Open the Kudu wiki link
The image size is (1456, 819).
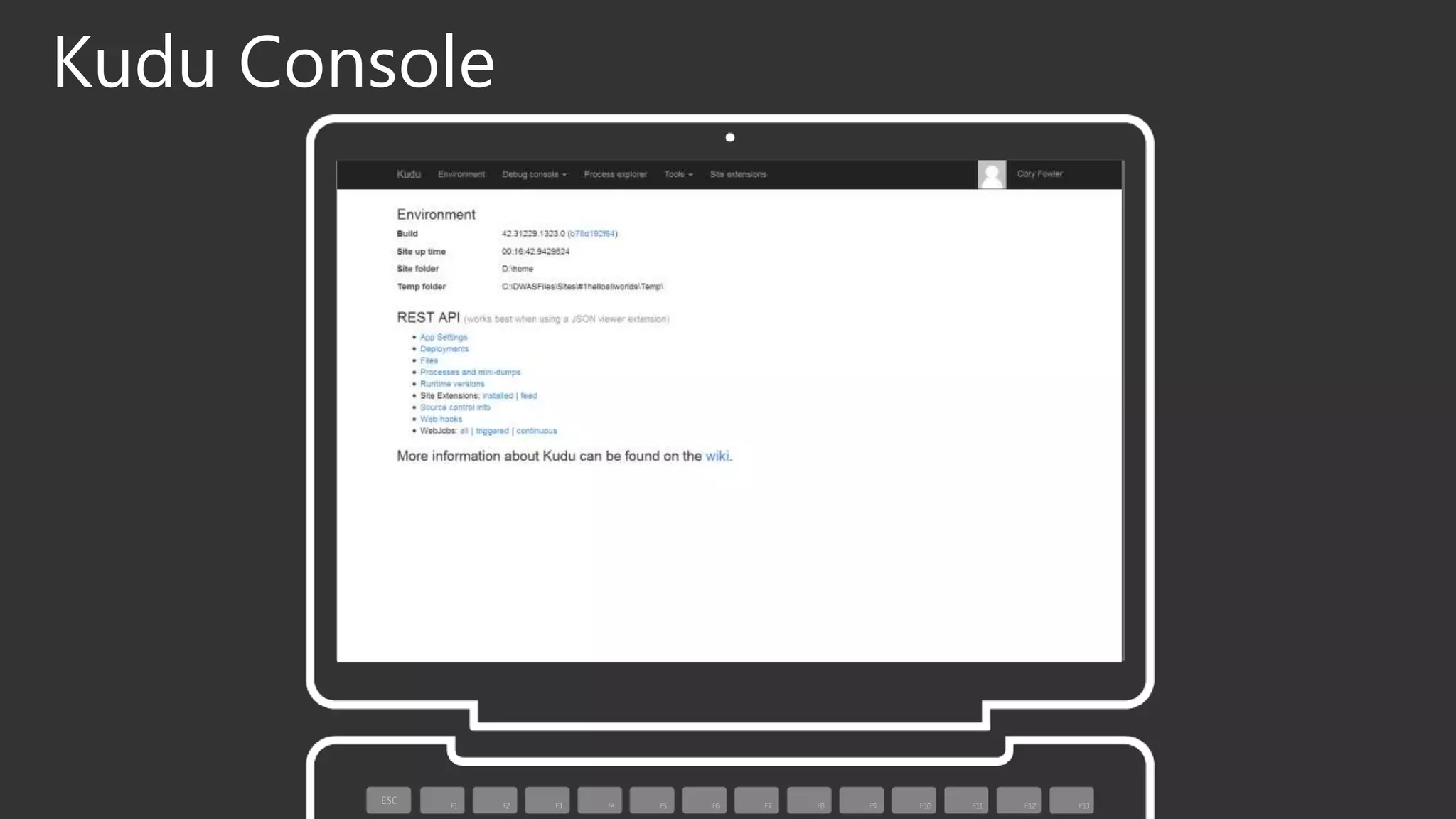(x=717, y=456)
